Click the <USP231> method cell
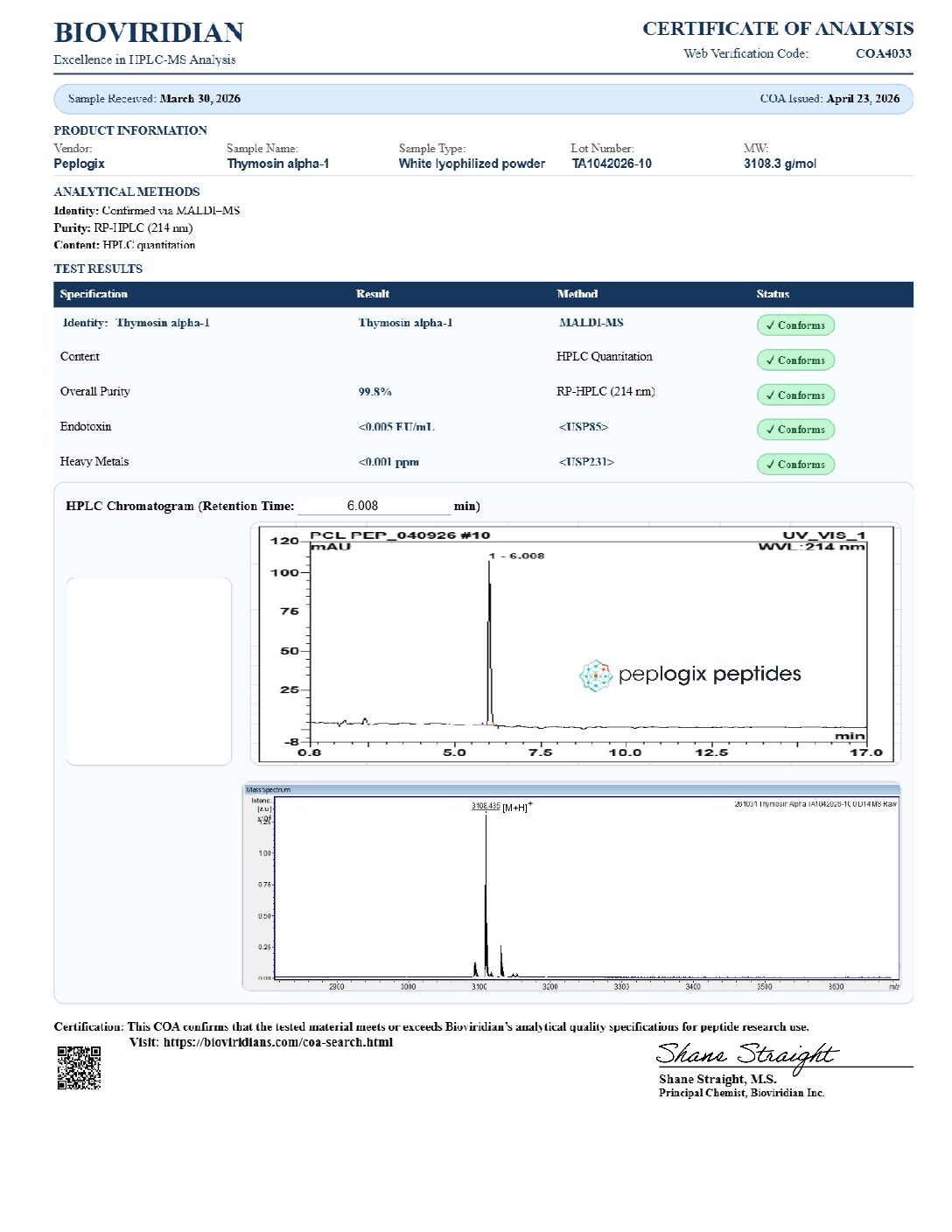 click(586, 462)
